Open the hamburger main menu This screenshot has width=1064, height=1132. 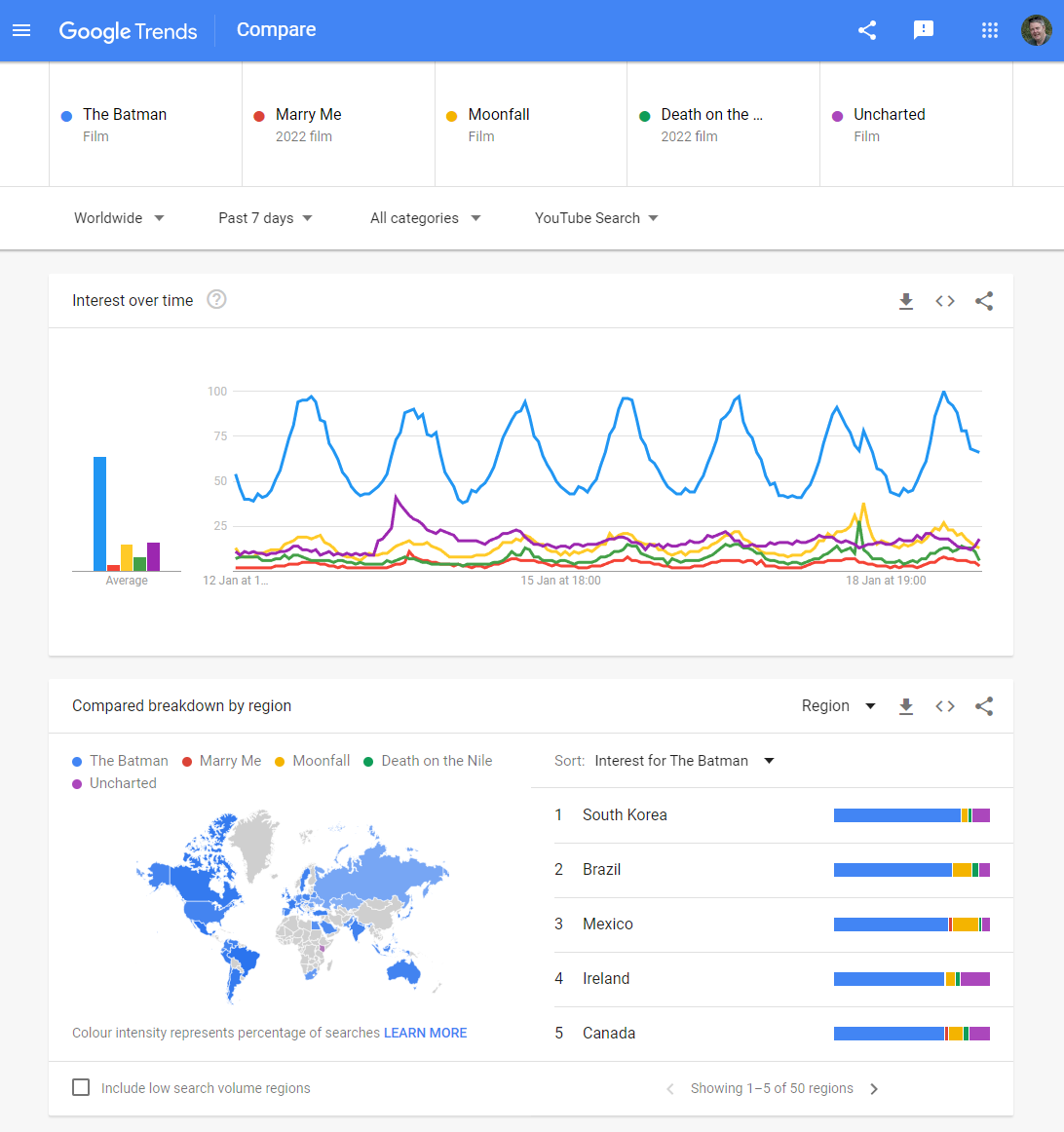[x=21, y=30]
